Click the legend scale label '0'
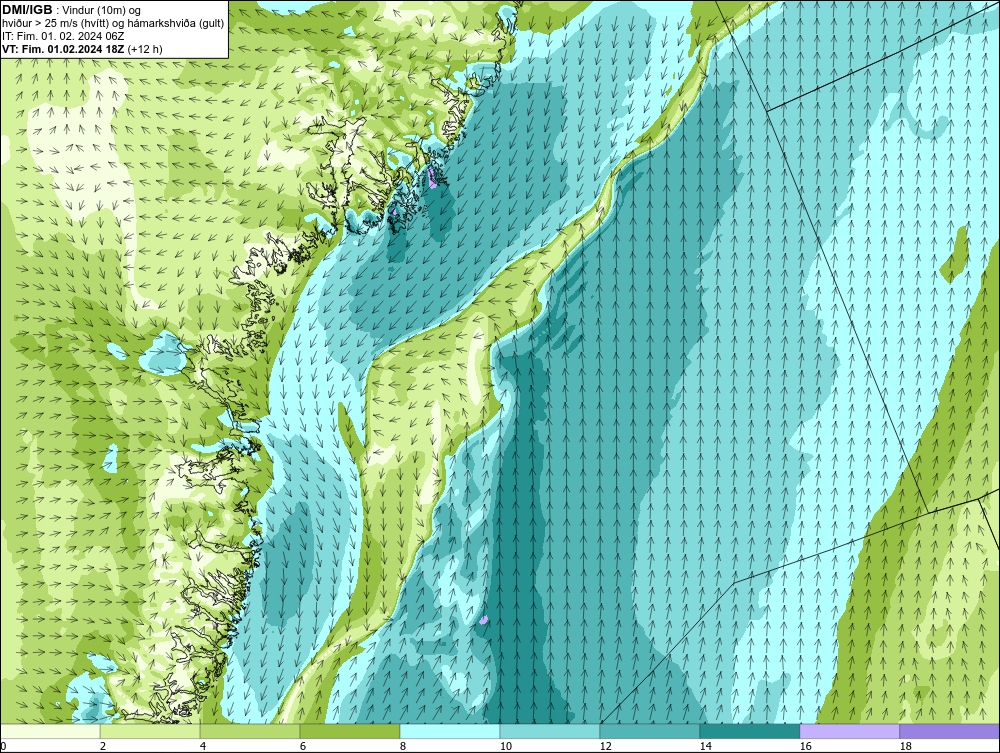Screen dimensions: 1000x753 (3, 746)
